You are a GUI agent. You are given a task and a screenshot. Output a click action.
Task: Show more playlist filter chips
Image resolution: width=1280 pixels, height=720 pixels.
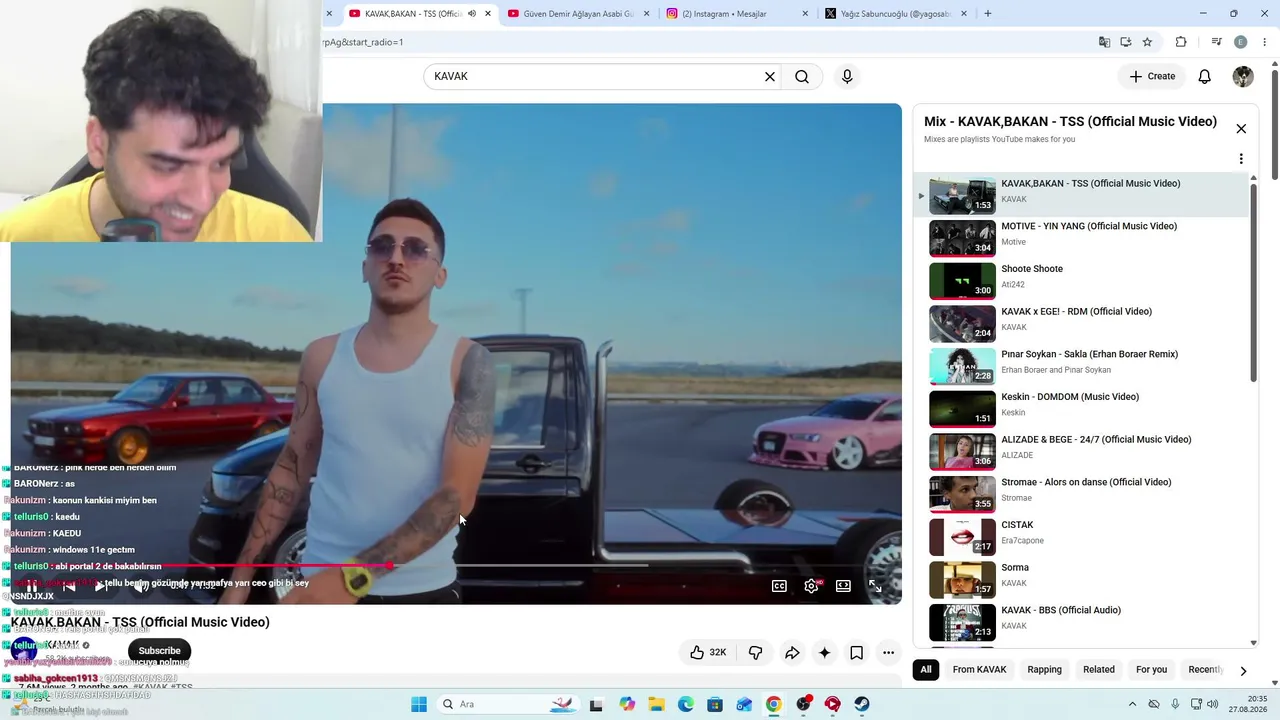pos(1243,670)
